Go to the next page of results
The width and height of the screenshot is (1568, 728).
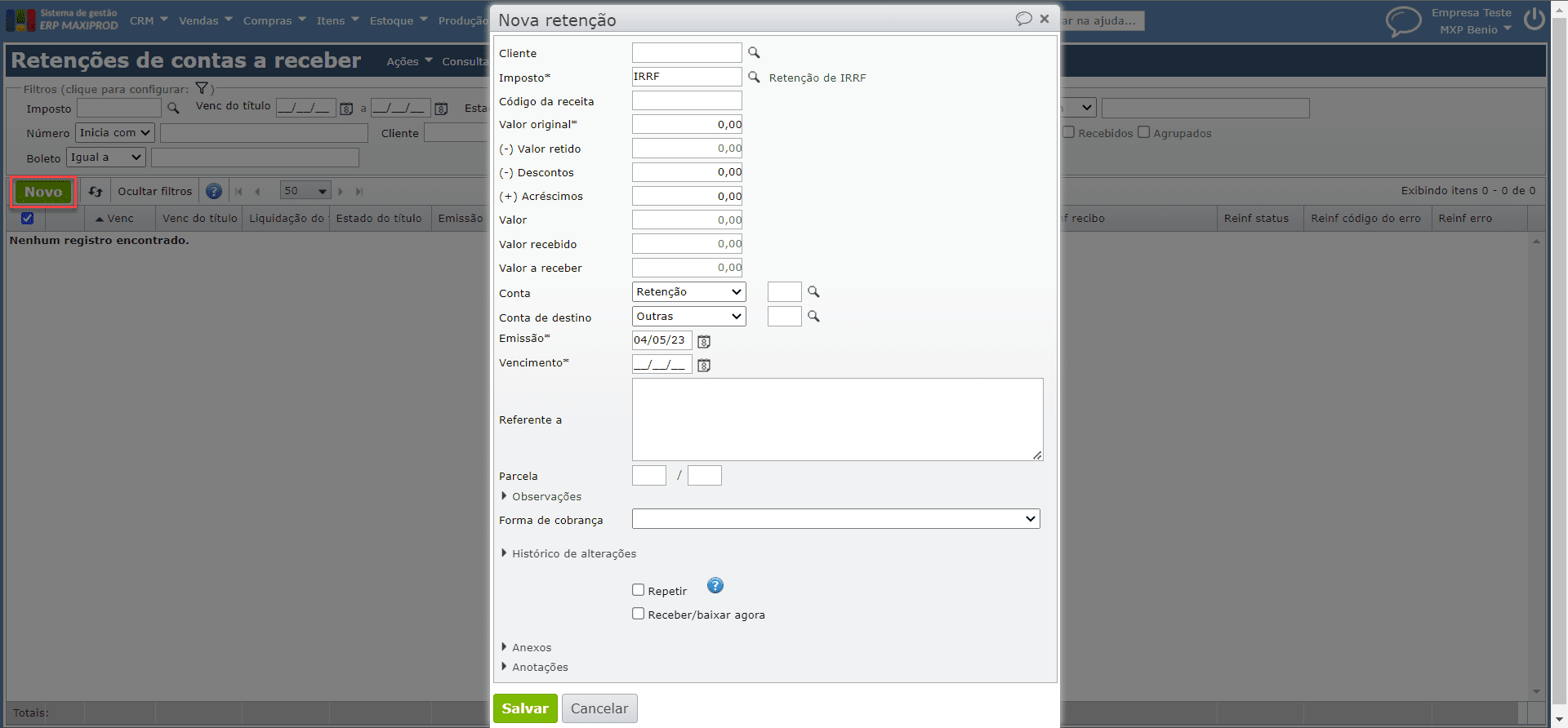(x=341, y=192)
